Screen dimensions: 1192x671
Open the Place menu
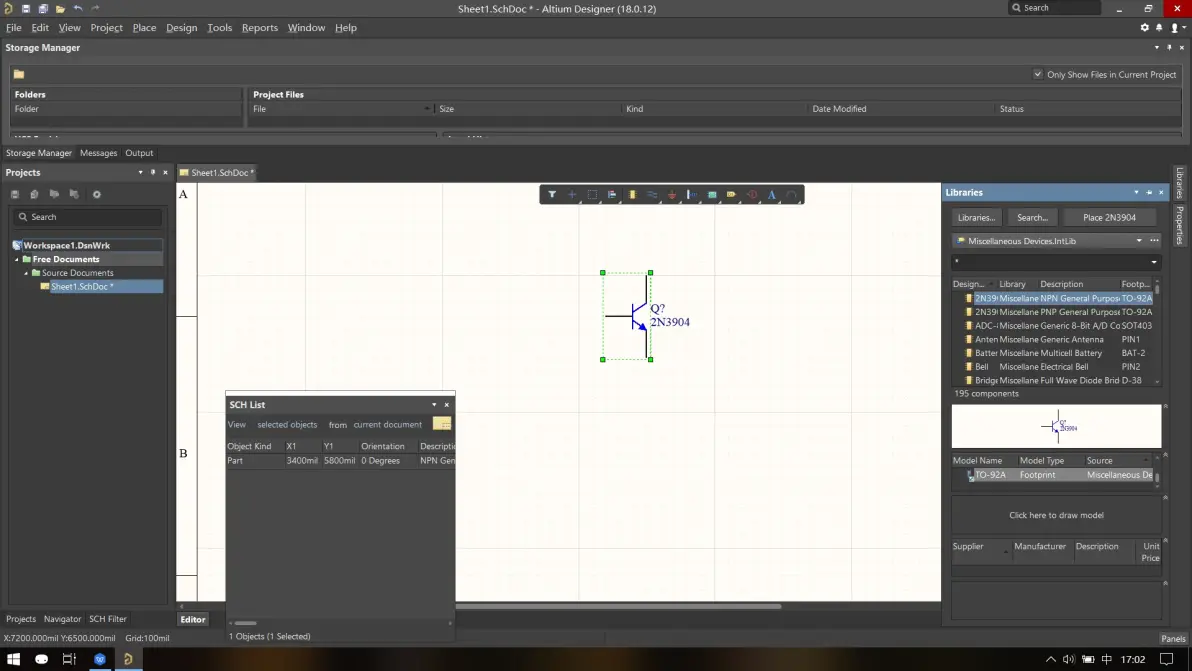[x=144, y=27]
